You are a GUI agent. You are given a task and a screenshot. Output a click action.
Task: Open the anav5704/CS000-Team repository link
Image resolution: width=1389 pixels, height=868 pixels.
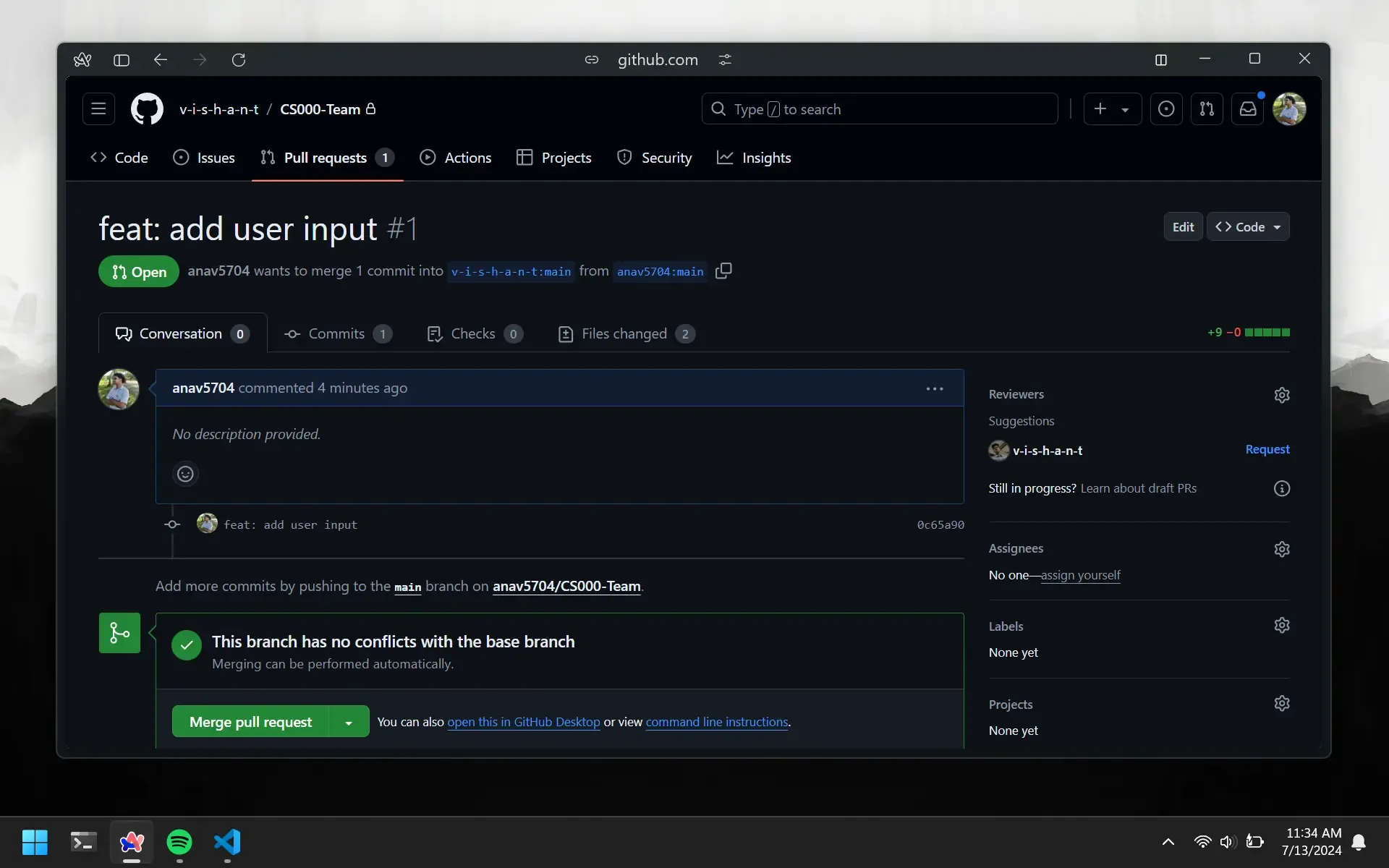click(x=566, y=586)
